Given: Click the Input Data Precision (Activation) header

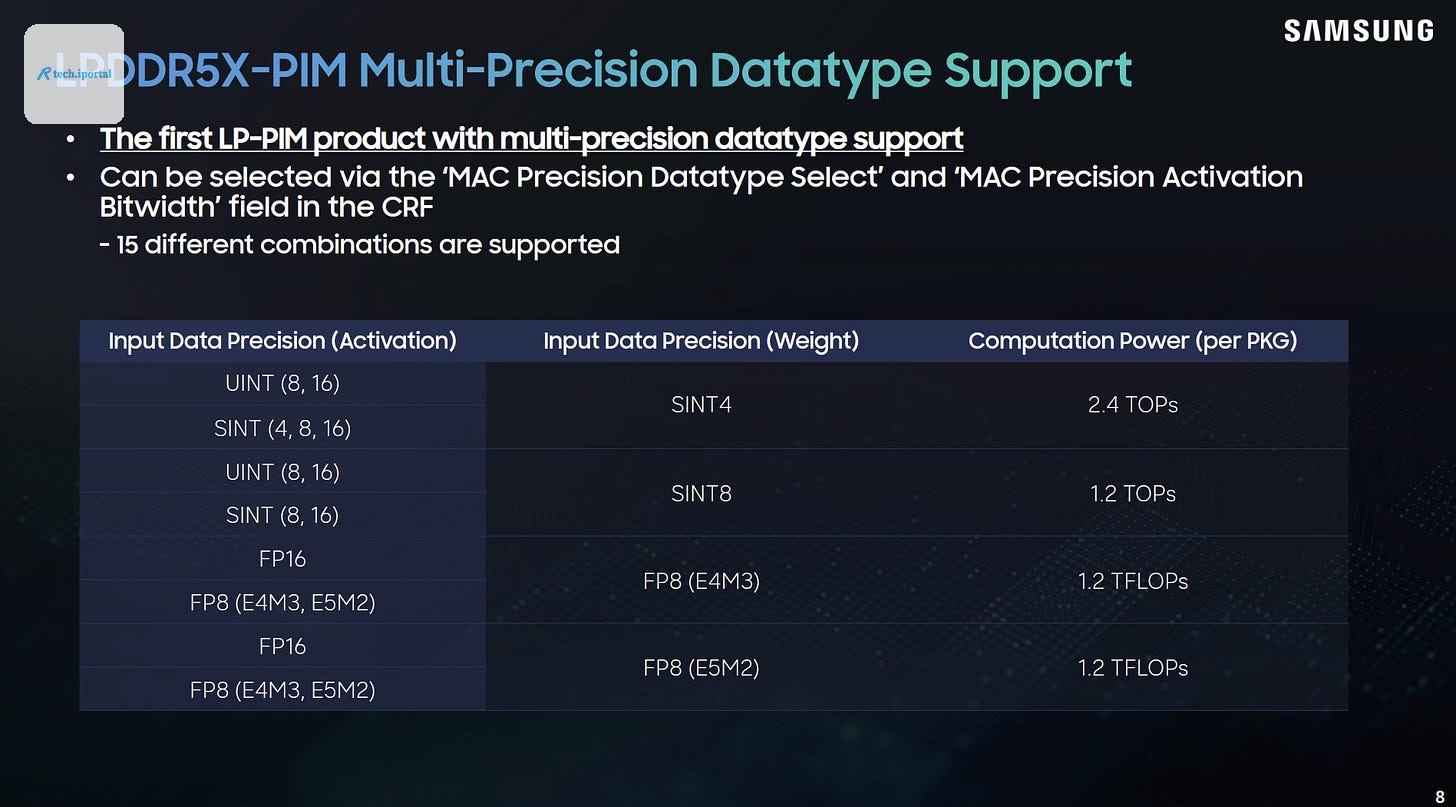Looking at the screenshot, I should (x=282, y=341).
